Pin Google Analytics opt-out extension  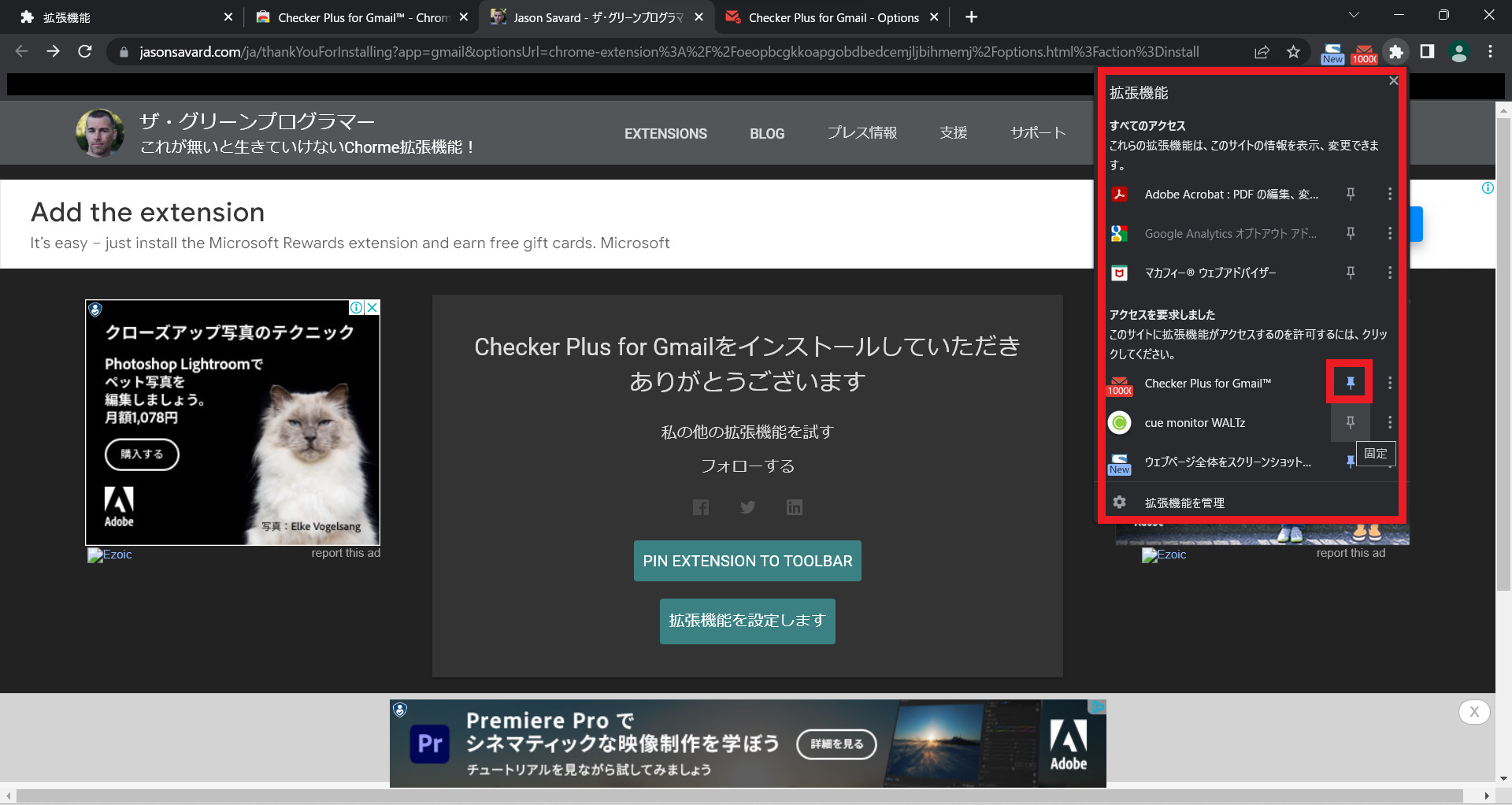click(x=1350, y=233)
